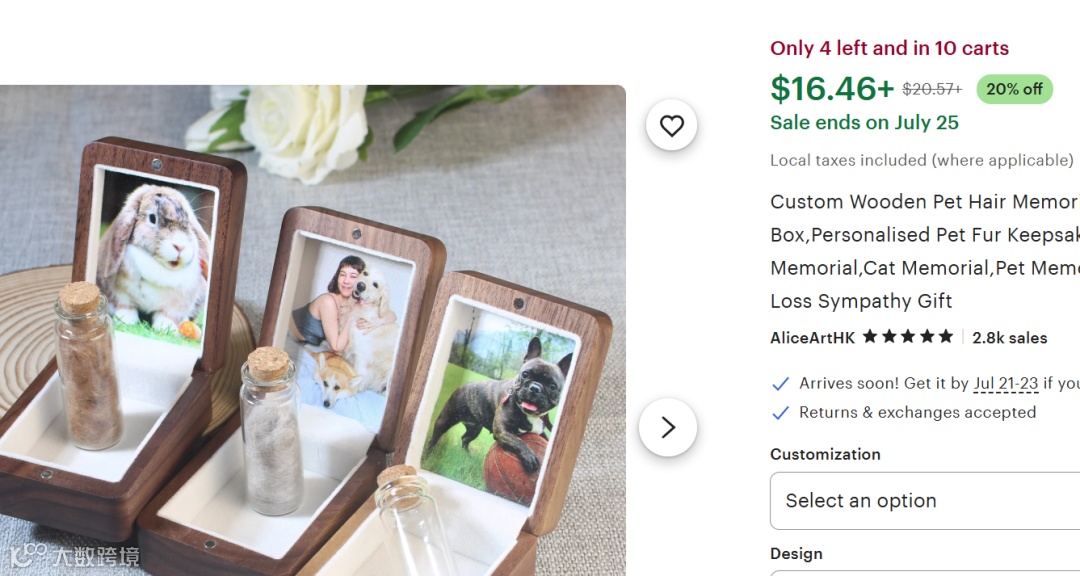The image size is (1080, 576).
Task: Click the checkmark beside Arrives soon
Action: pyautogui.click(x=780, y=384)
